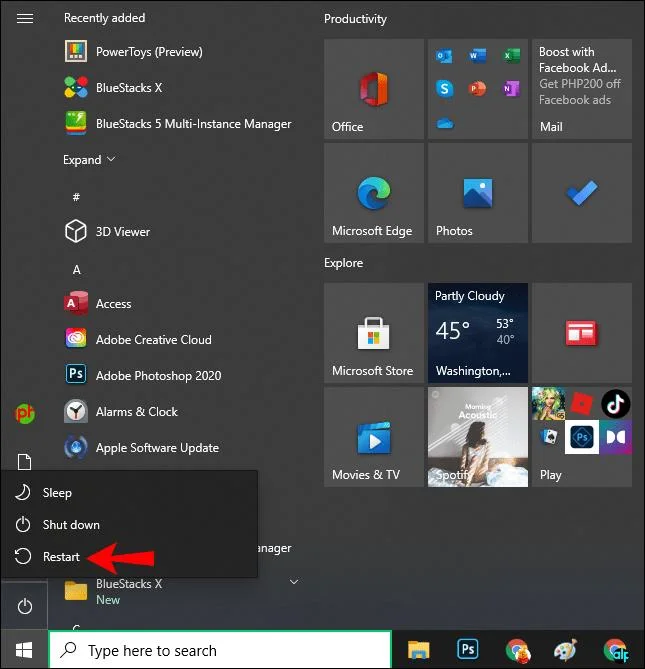Open Solitaire cards icon in Play tile
The image size is (645, 669).
549,437
